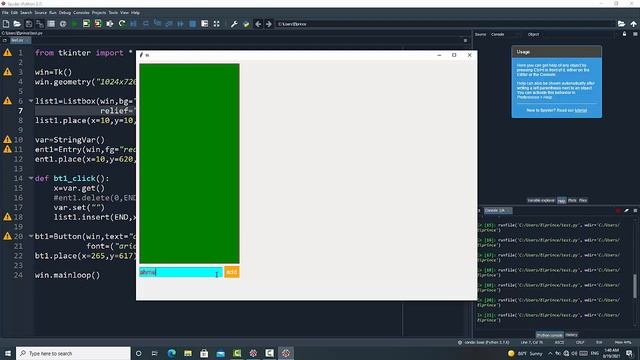
Task: Browse a working directory folder icon
Action: (621, 24)
